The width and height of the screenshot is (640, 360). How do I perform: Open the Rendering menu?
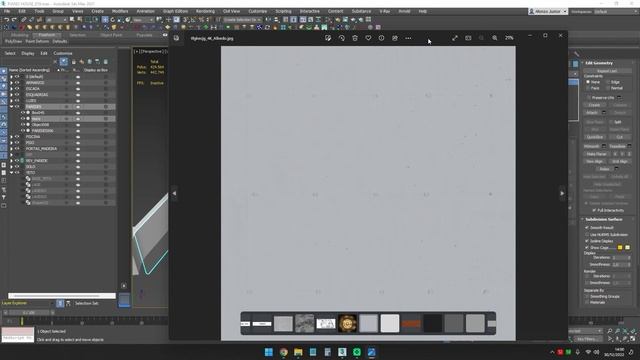click(x=205, y=11)
